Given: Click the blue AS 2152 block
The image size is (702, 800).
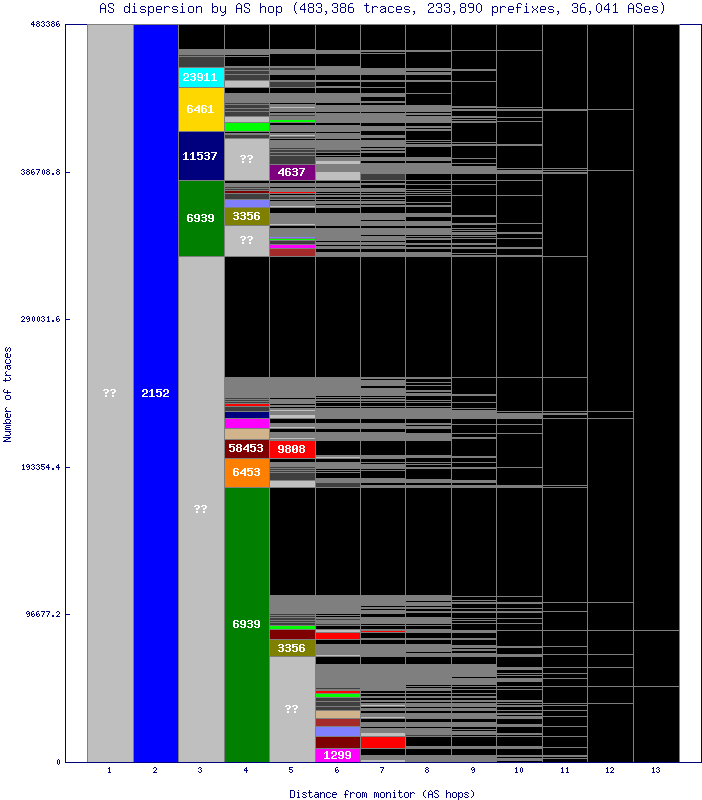Looking at the screenshot, I should coord(155,393).
